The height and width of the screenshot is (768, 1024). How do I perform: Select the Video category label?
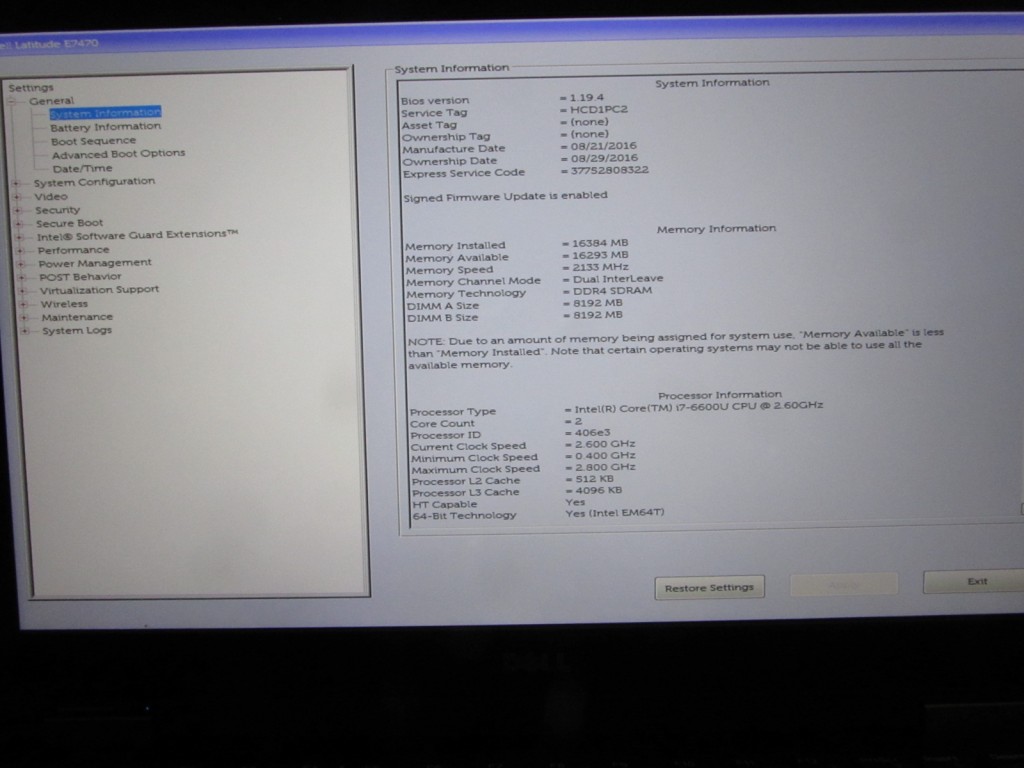pos(50,197)
